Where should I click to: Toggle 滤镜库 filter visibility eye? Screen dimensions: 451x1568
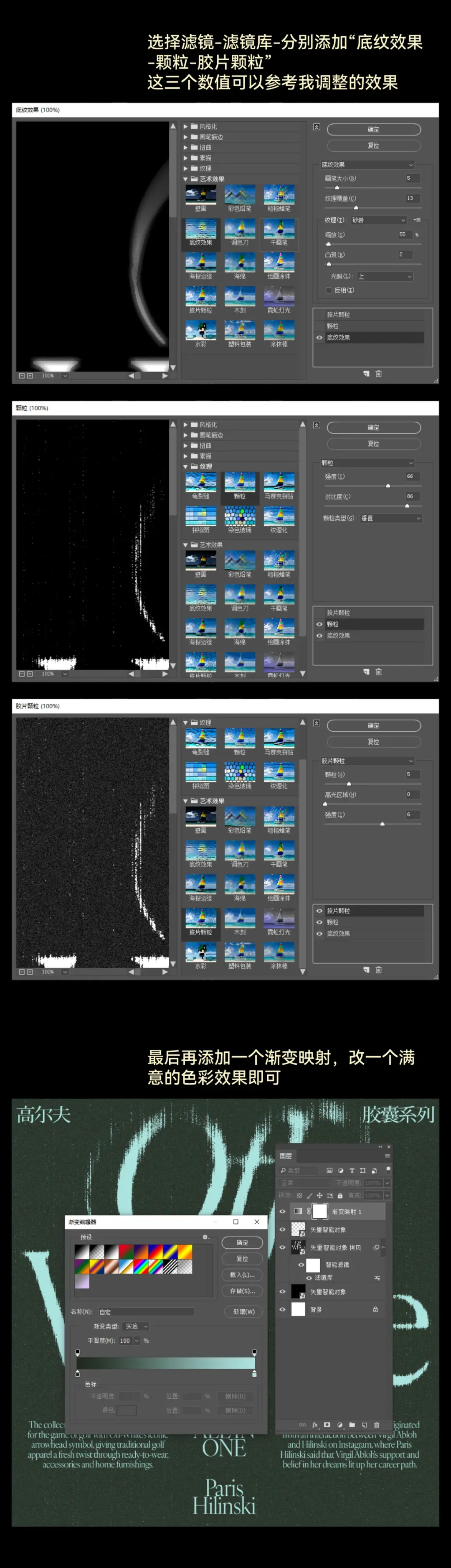pyautogui.click(x=309, y=1278)
